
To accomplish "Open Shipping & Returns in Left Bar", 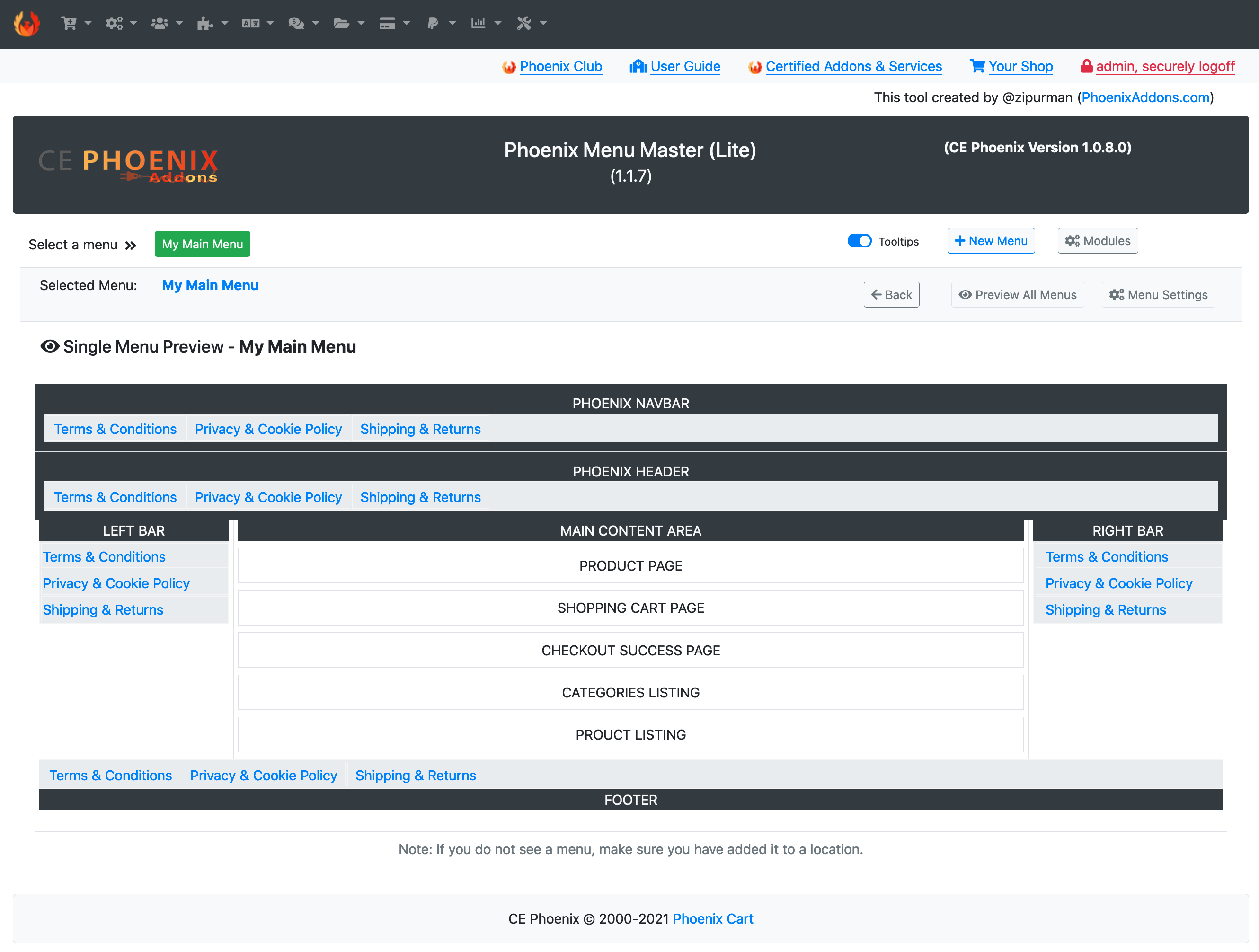I will 103,610.
